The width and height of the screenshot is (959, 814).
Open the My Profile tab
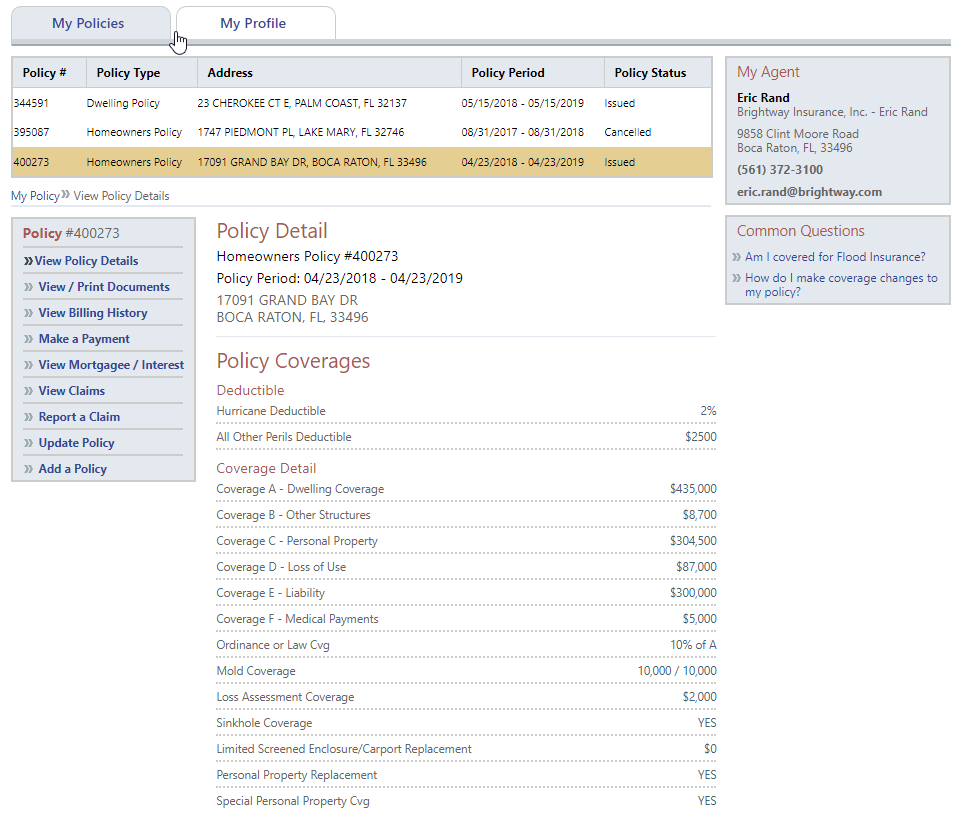tap(254, 23)
